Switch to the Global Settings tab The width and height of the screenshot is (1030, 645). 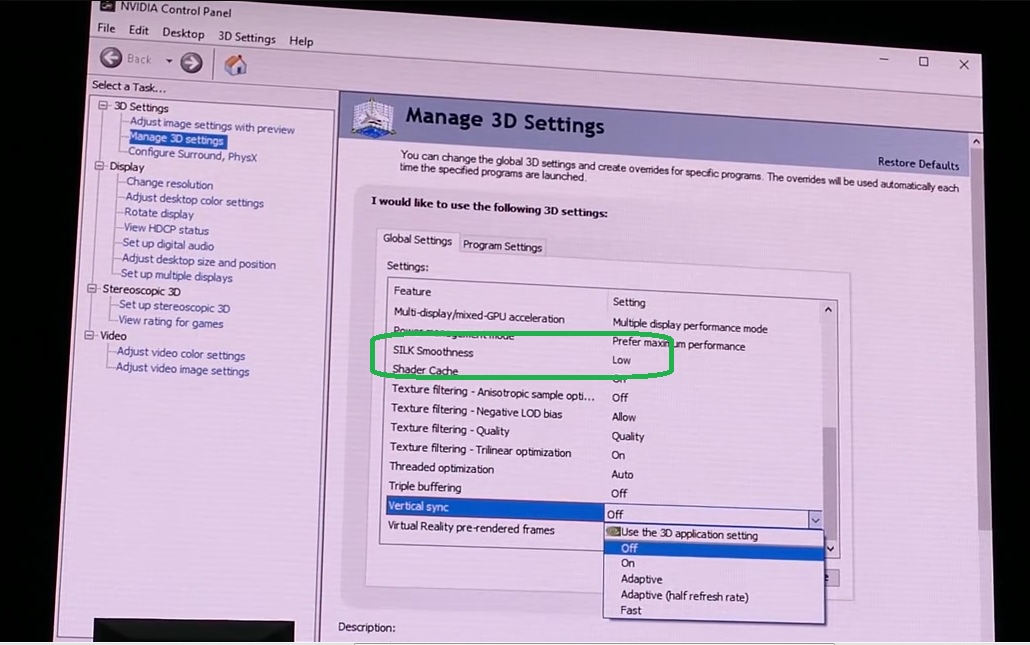pos(417,239)
